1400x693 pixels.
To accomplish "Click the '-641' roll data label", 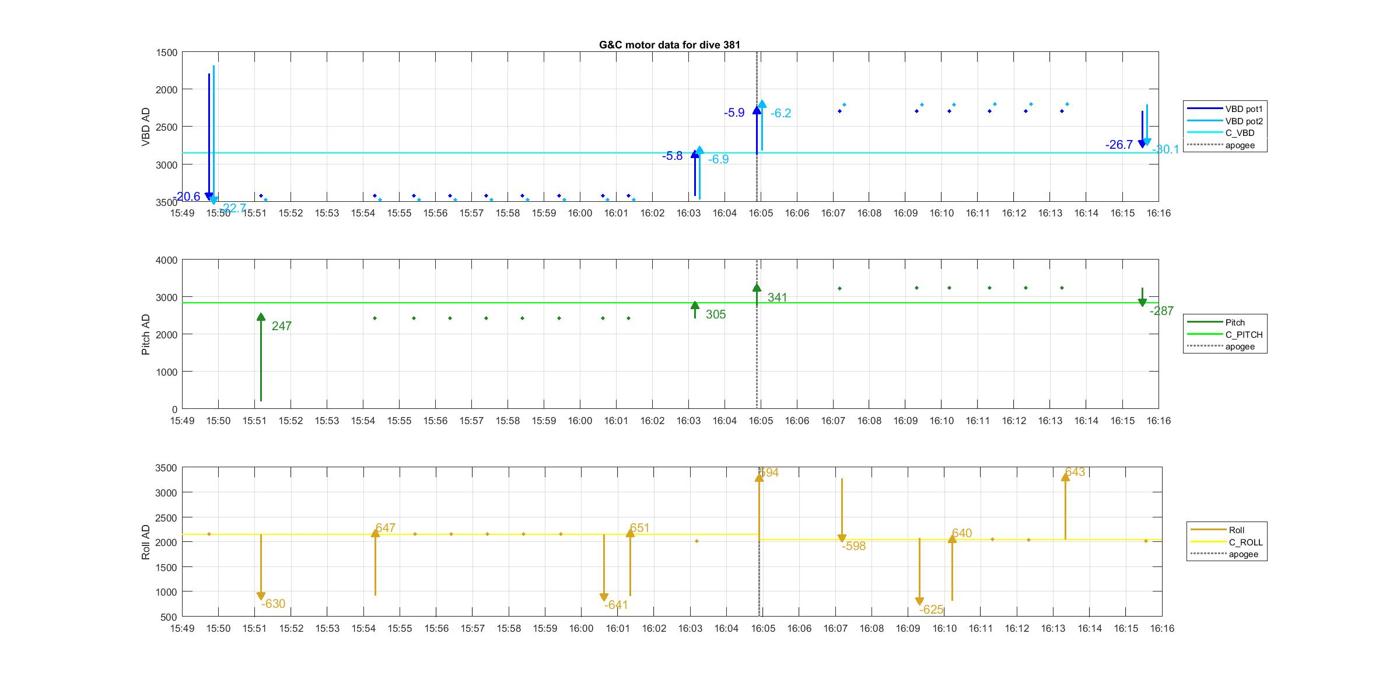I will [617, 605].
